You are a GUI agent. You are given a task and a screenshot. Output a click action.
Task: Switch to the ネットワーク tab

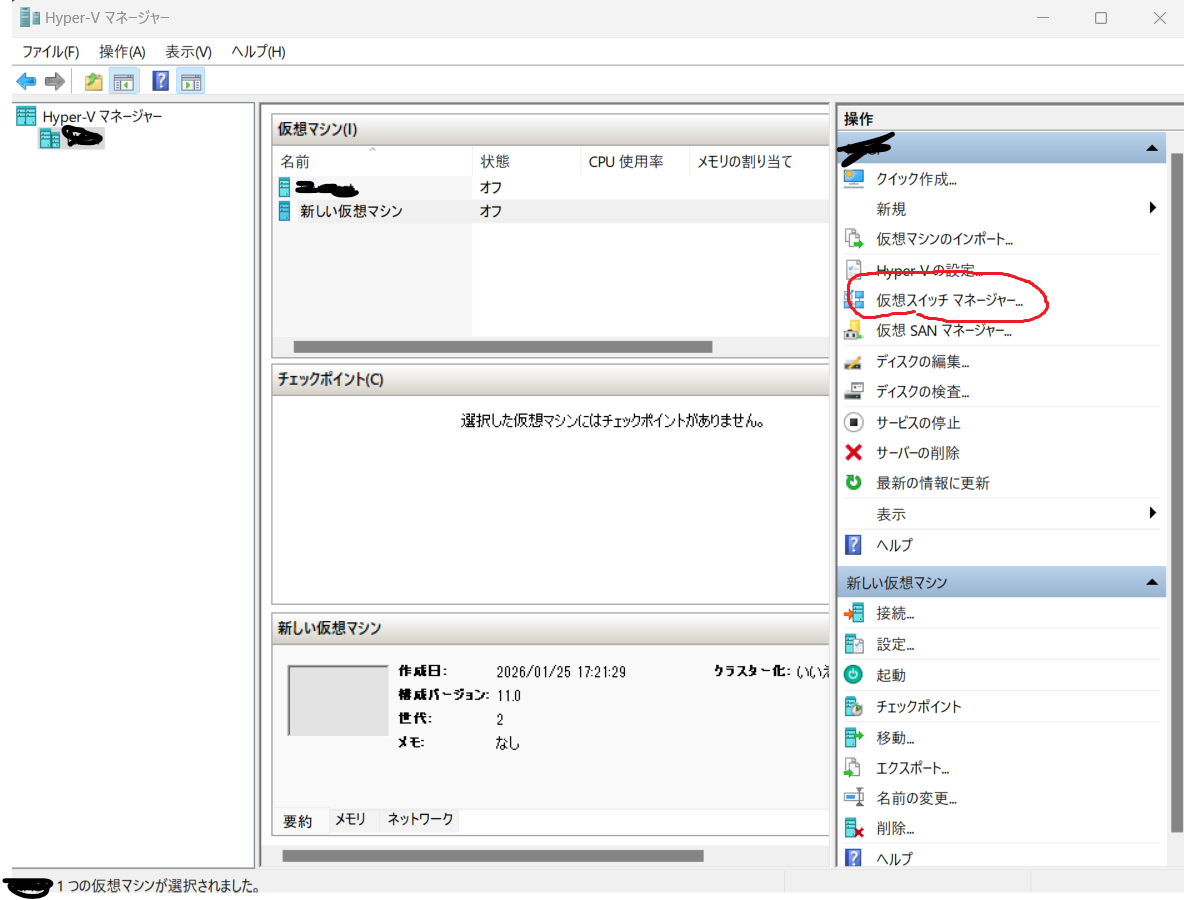tap(421, 819)
